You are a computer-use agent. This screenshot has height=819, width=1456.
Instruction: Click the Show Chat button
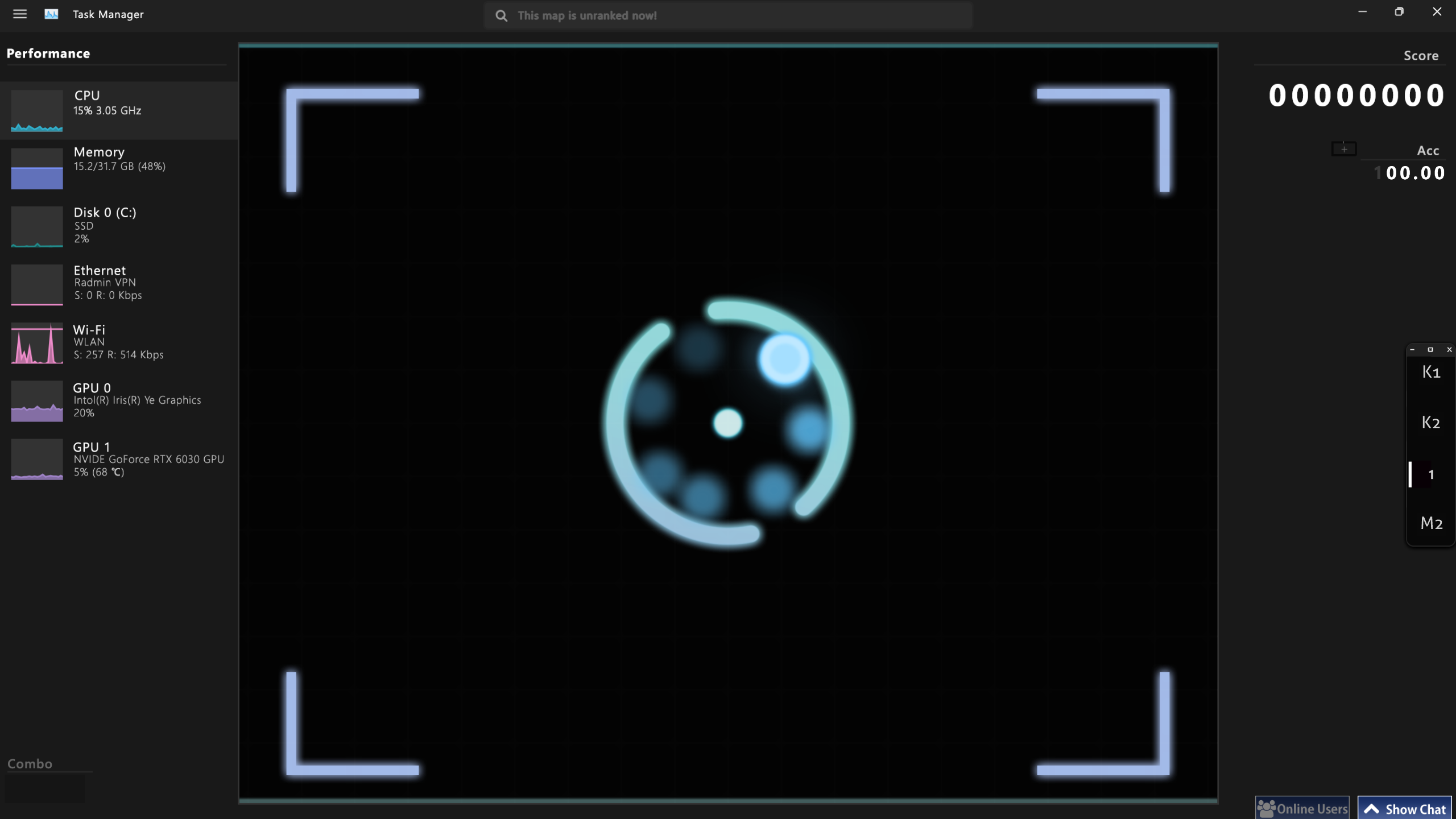tap(1404, 809)
